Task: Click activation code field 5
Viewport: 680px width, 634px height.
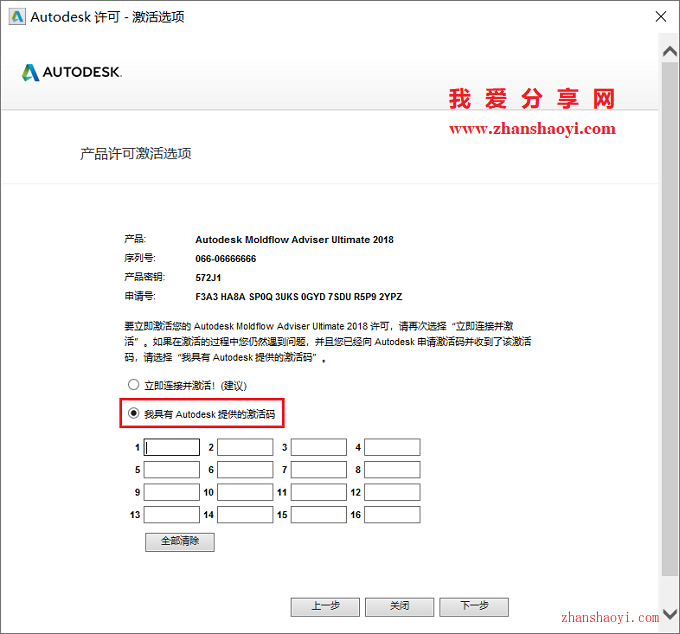Action: coord(172,470)
